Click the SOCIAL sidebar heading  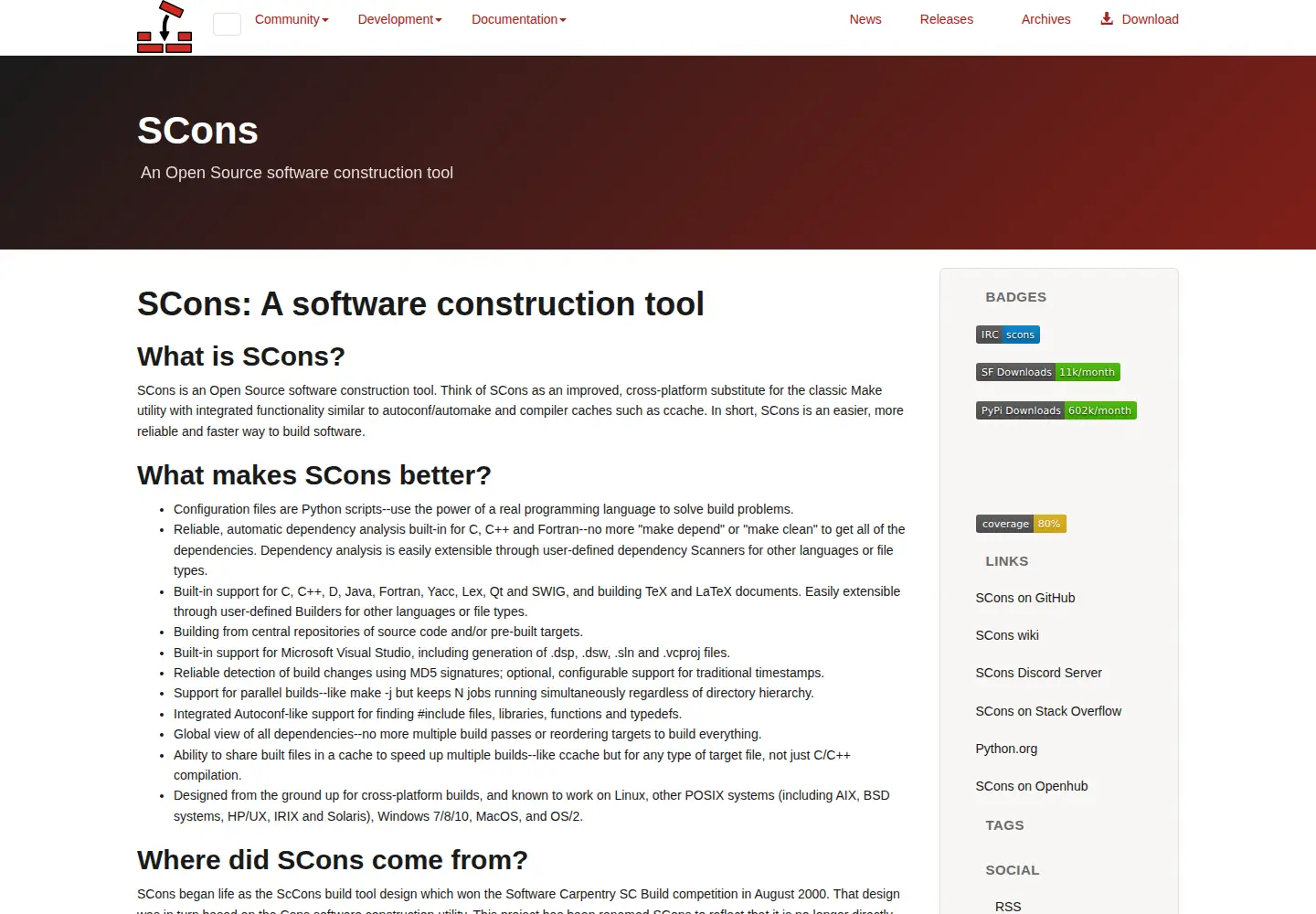1013,870
